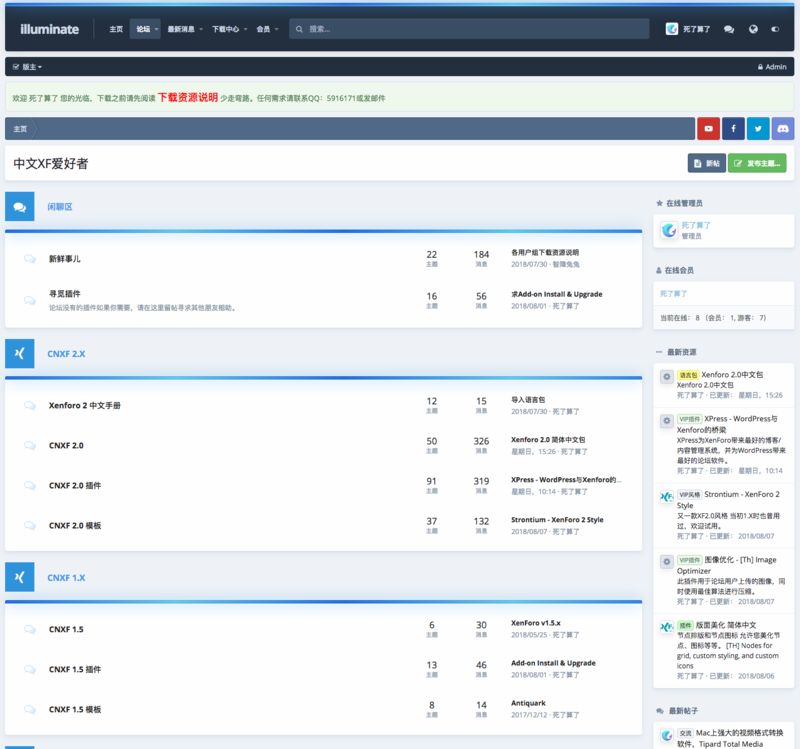Click the search magnifier icon

tap(299, 29)
